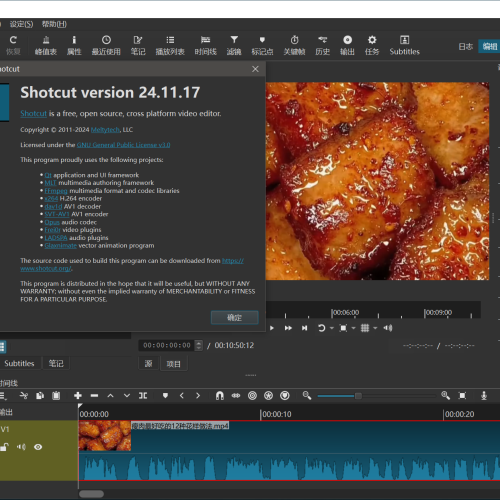Toggle ripple all tracks
The height and width of the screenshot is (500, 500).
coord(268,396)
